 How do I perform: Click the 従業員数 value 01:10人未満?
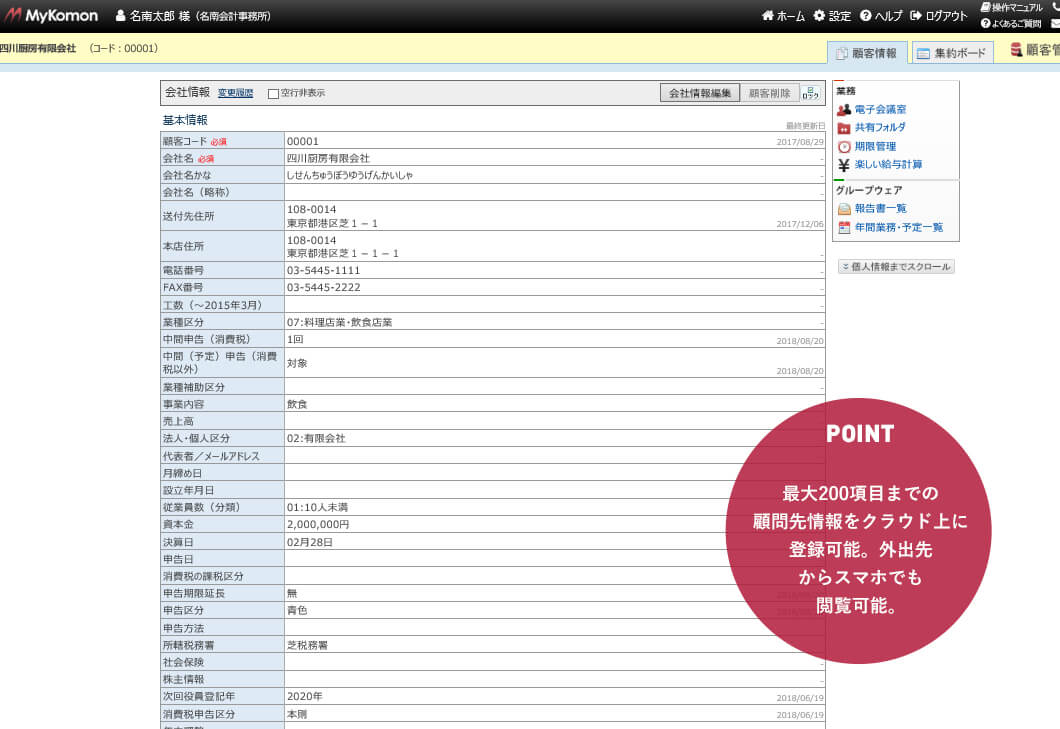pyautogui.click(x=317, y=507)
